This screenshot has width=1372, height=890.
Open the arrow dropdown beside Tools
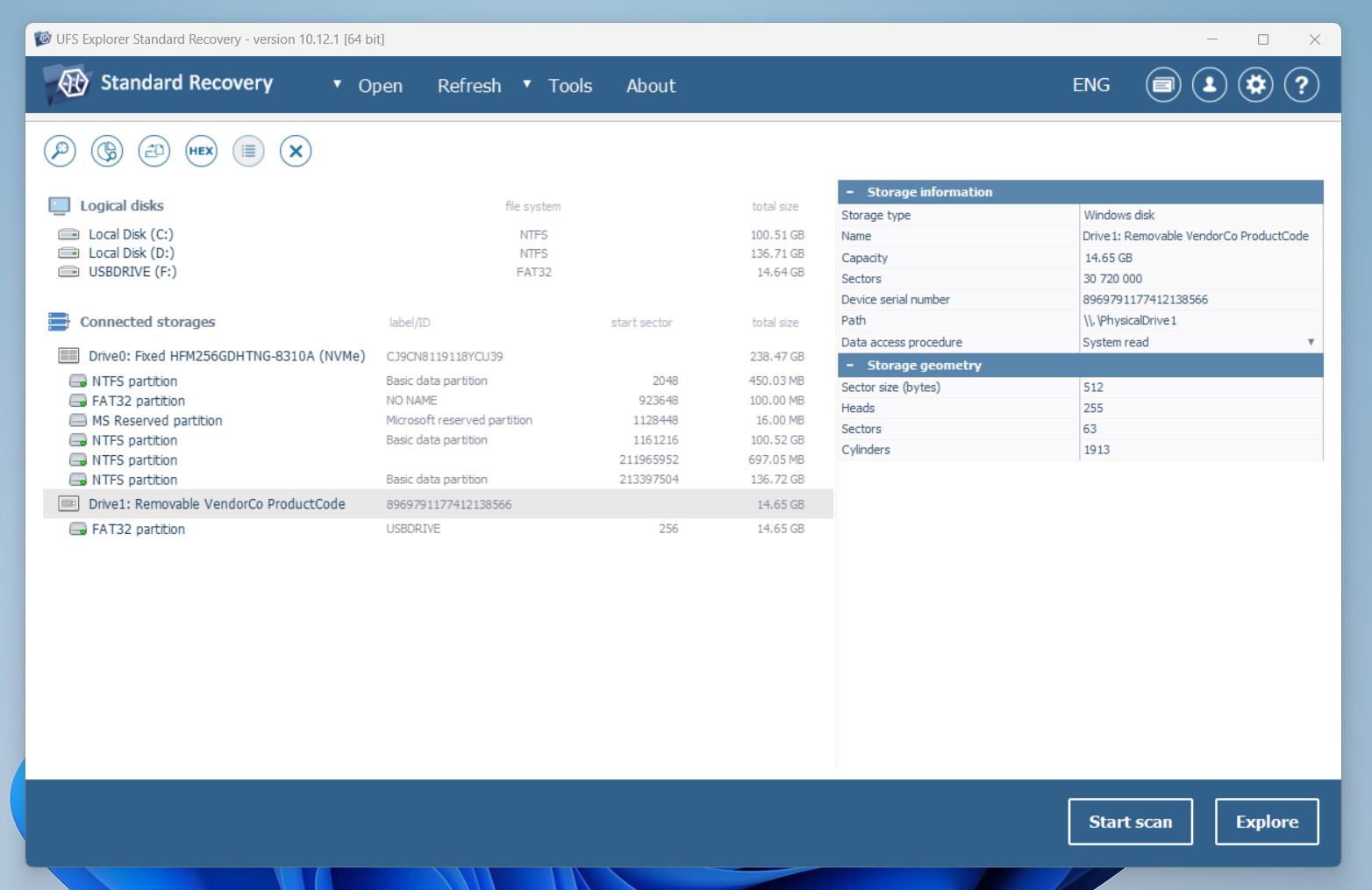click(x=526, y=84)
